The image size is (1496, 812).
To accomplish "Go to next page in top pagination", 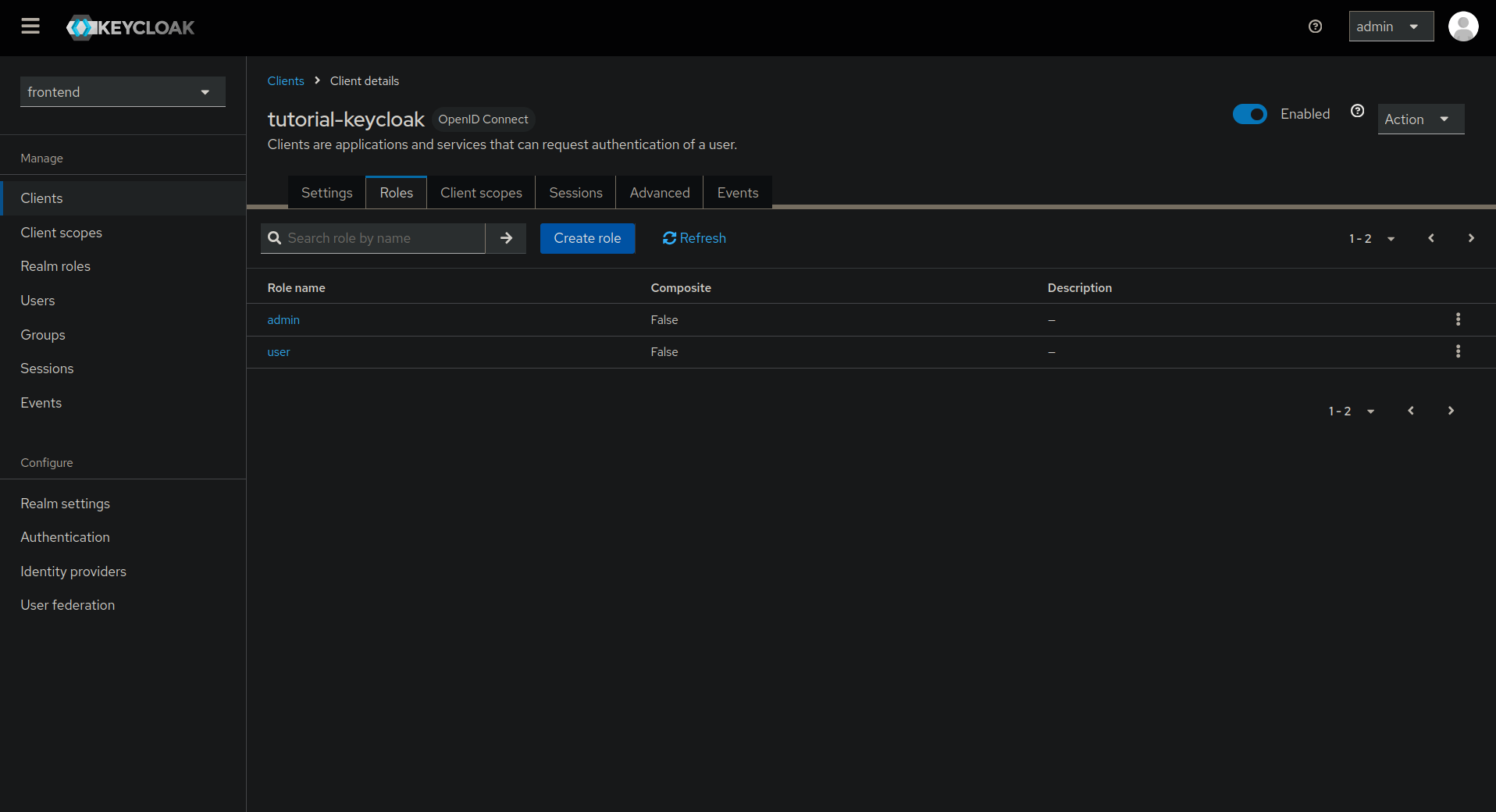I will click(1471, 238).
